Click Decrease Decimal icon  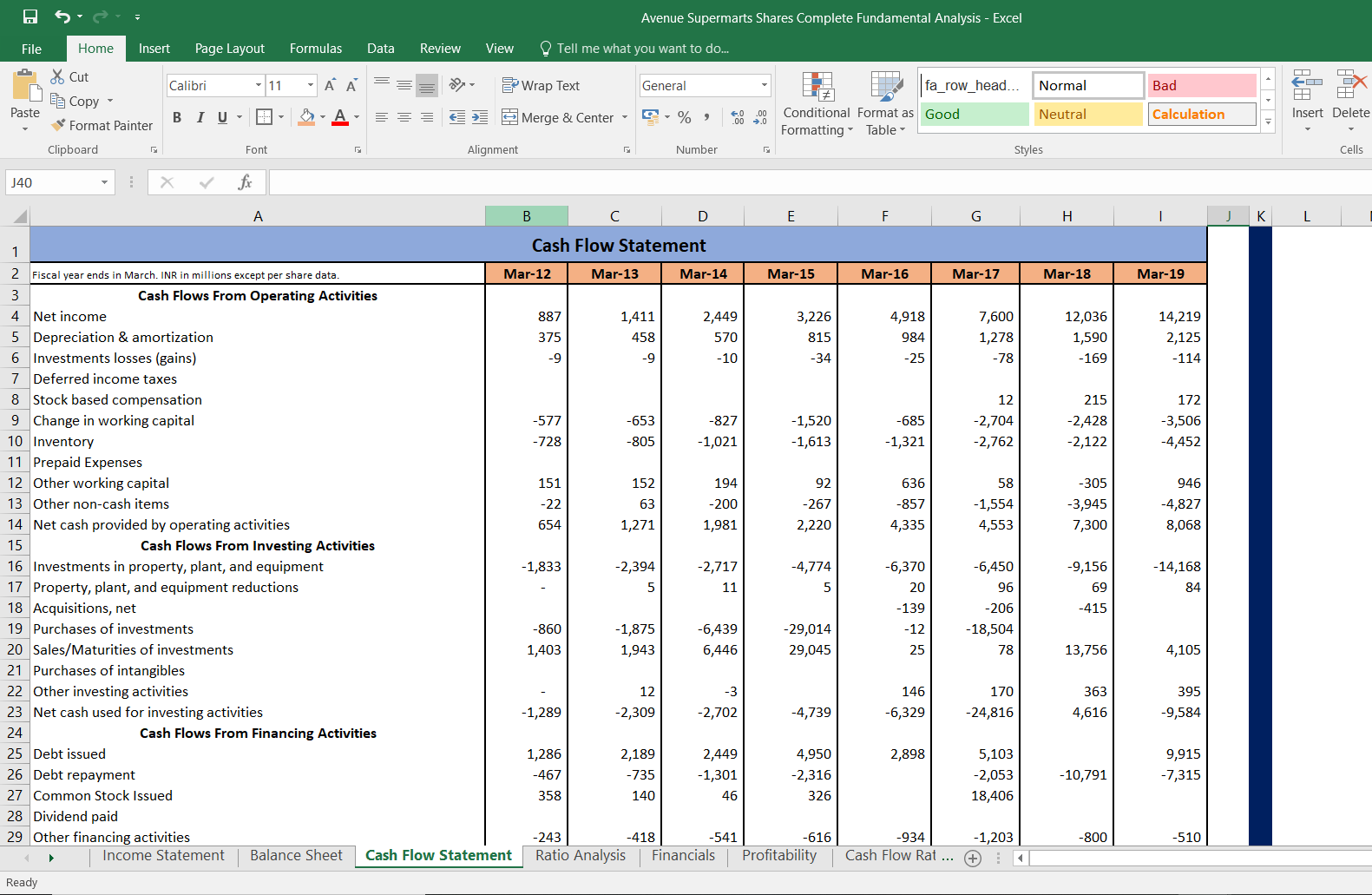coord(760,117)
